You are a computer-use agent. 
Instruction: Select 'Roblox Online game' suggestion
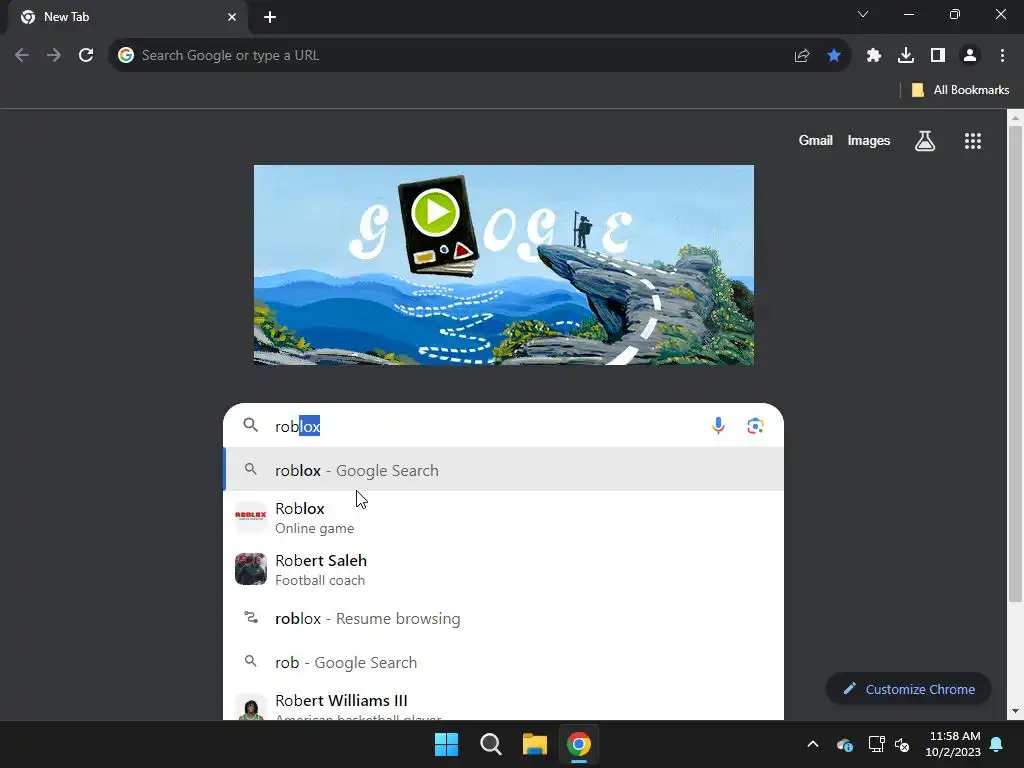pyautogui.click(x=504, y=517)
